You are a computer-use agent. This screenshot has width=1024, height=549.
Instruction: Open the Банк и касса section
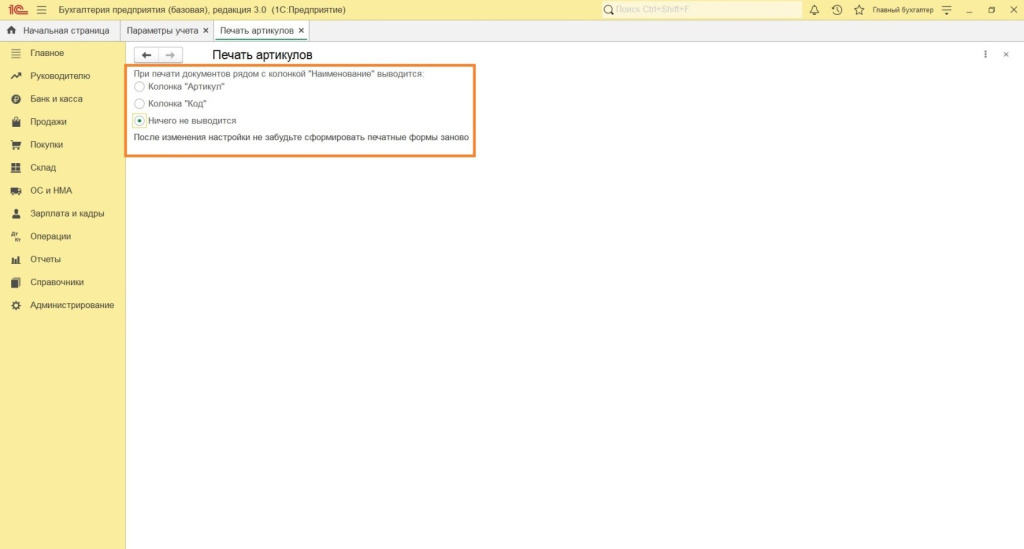(x=56, y=99)
